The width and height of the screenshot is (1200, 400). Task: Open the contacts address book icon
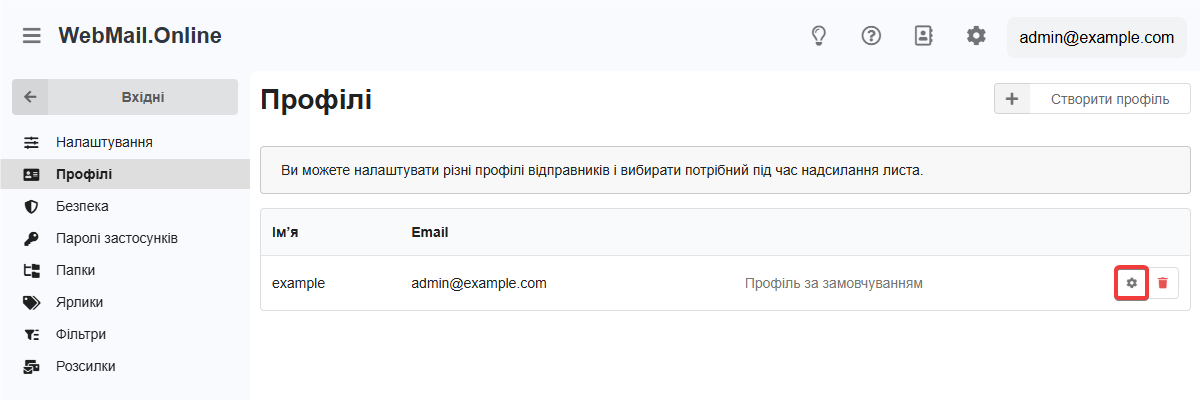tap(923, 36)
